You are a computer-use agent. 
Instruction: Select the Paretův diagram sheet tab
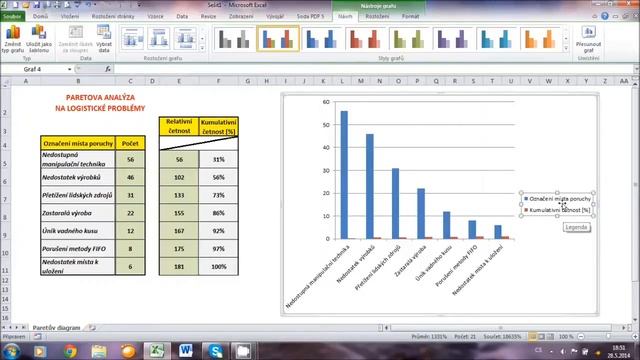(x=56, y=327)
